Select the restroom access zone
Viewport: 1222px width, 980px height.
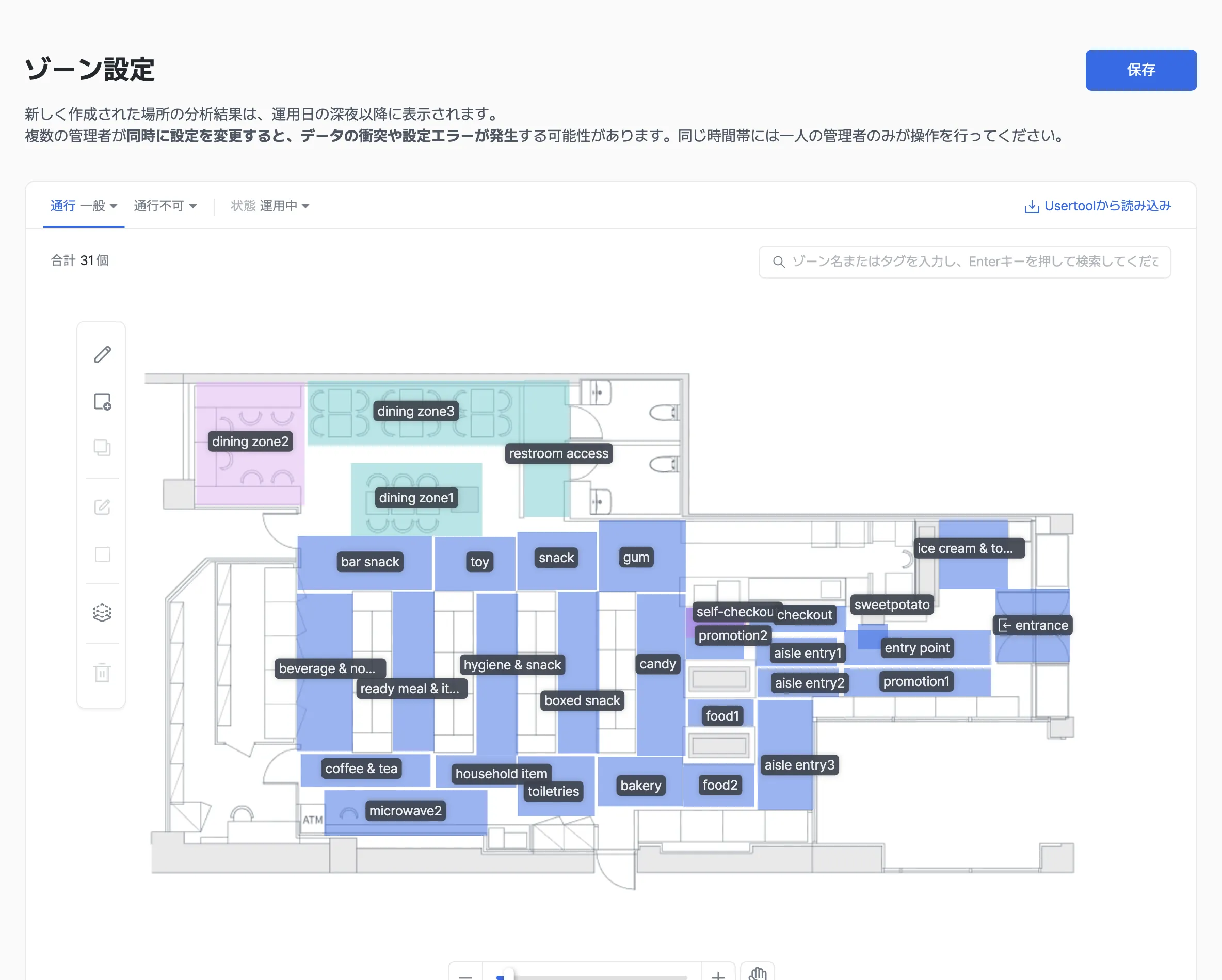click(x=559, y=453)
